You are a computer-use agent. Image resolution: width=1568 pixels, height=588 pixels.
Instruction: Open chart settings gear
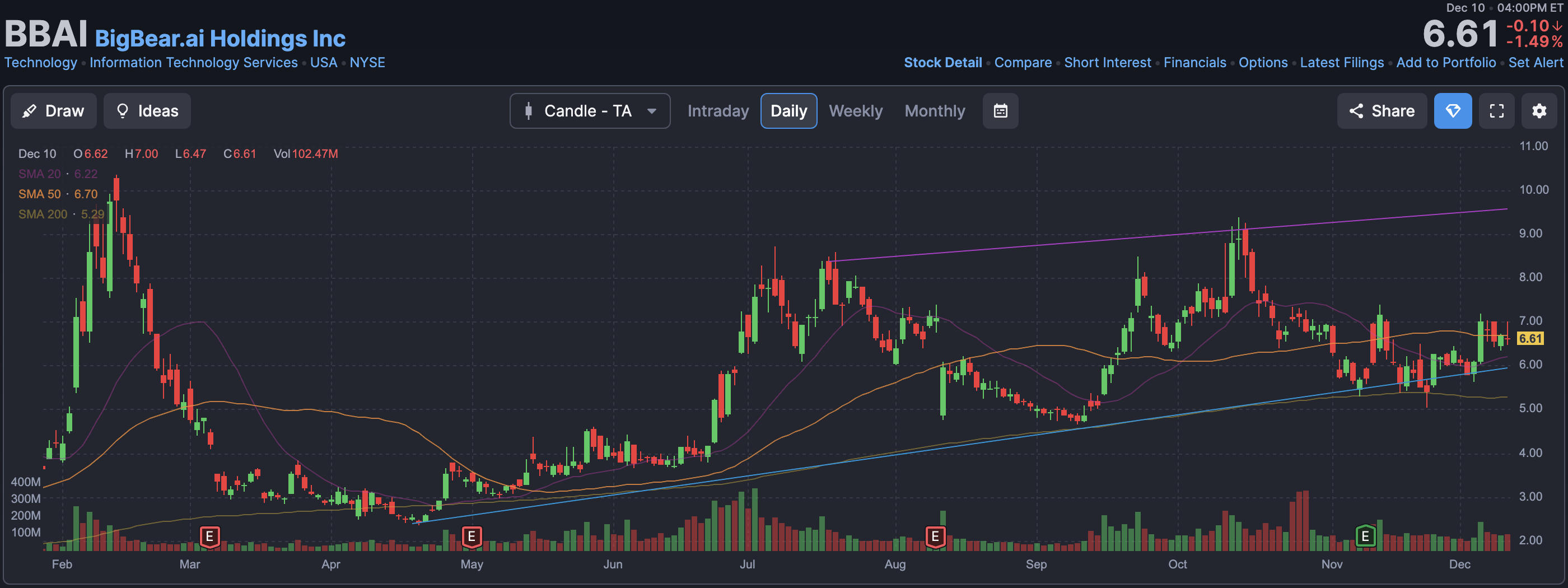tap(1539, 111)
